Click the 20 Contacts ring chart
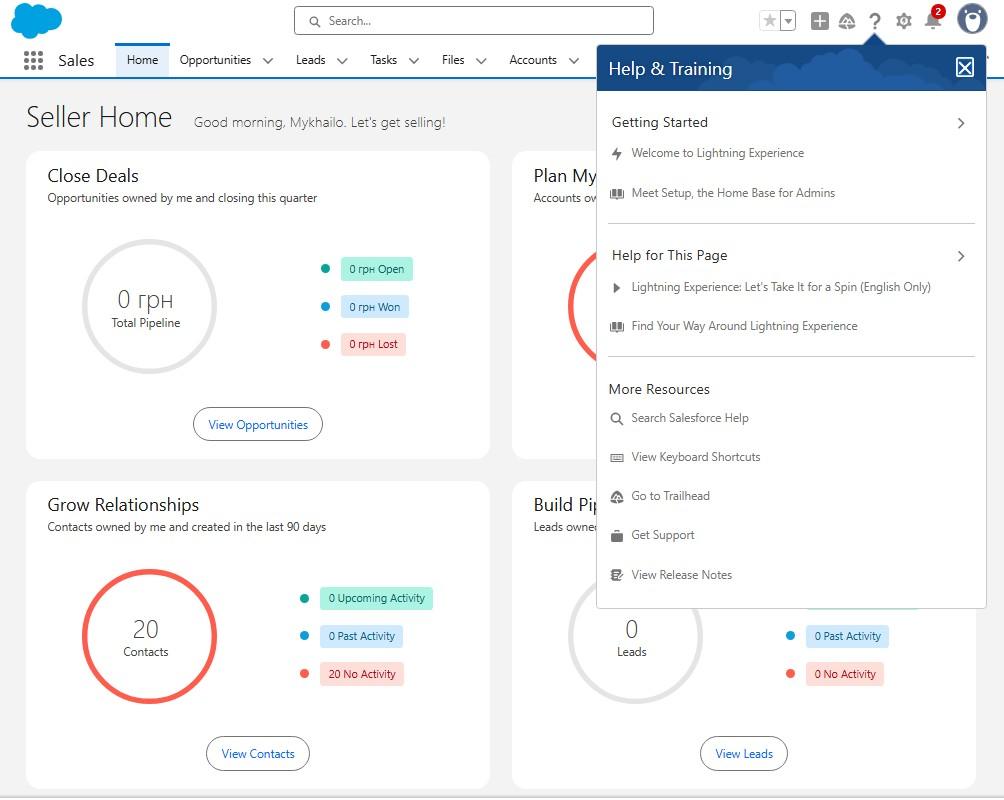This screenshot has width=1004, height=800. tap(149, 637)
